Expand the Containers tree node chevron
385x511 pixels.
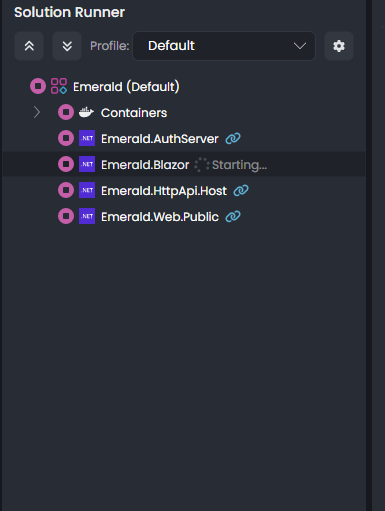coord(37,113)
